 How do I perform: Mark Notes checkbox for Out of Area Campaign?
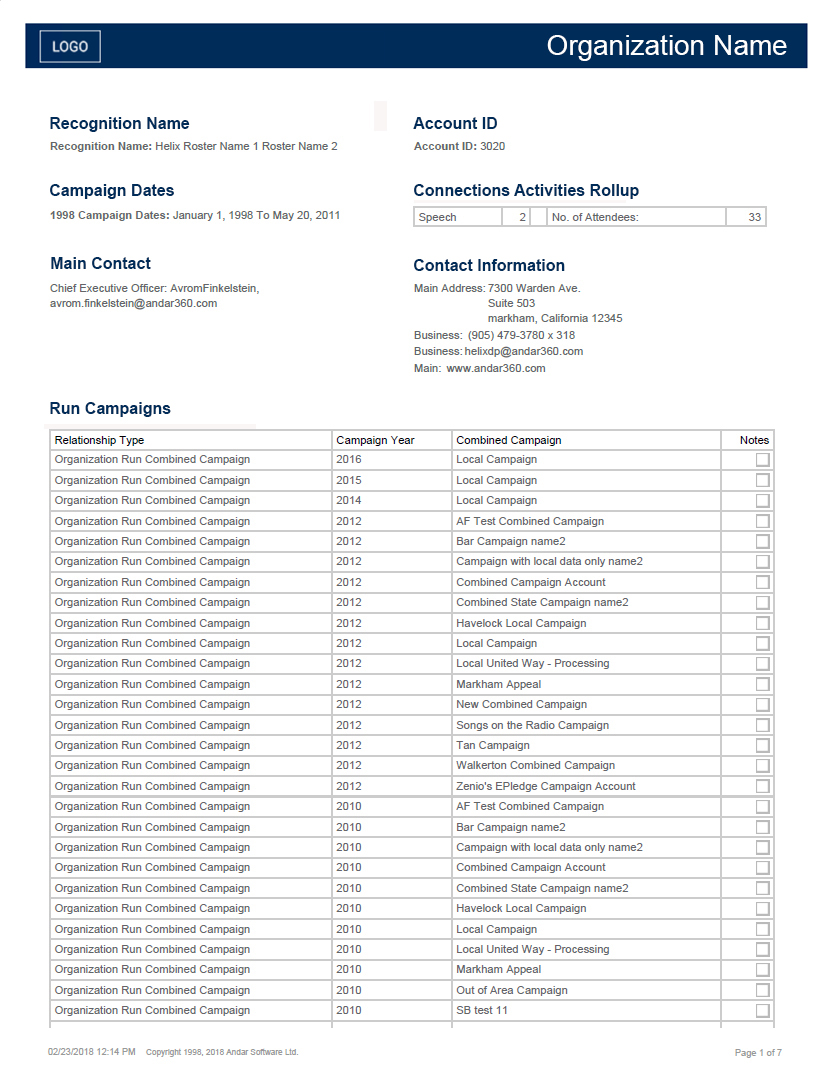point(763,991)
